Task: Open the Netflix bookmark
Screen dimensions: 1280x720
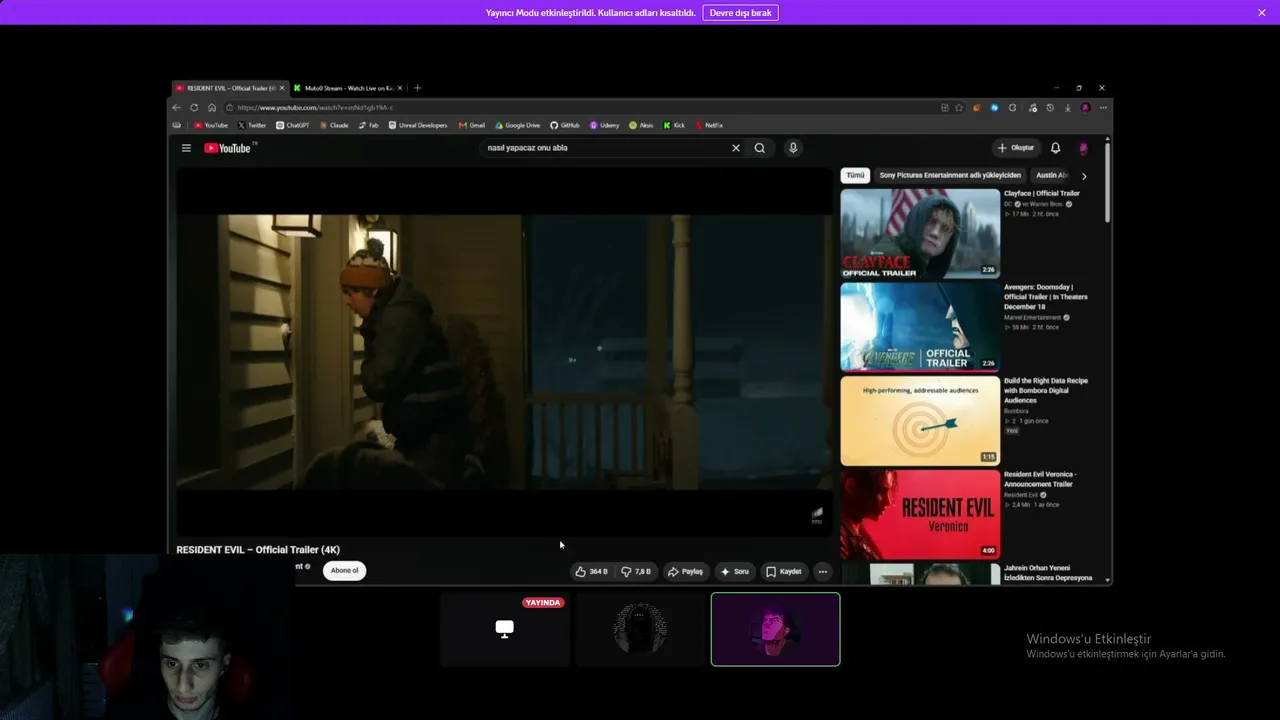Action: point(709,125)
